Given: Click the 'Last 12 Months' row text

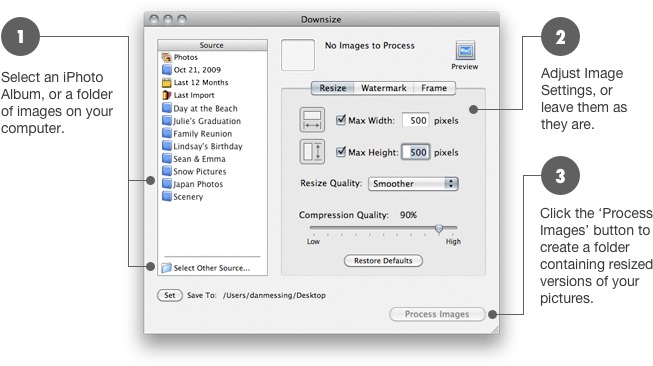Looking at the screenshot, I should pyautogui.click(x=201, y=82).
